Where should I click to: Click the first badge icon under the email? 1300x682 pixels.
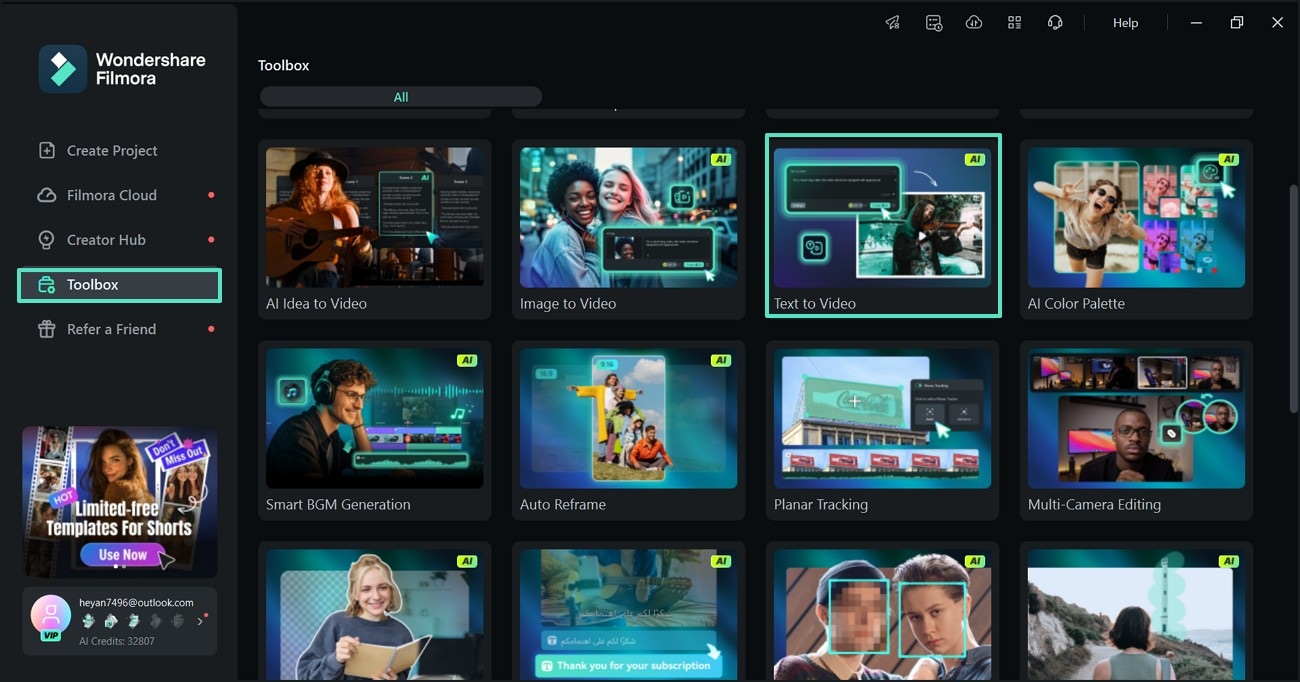[88, 621]
